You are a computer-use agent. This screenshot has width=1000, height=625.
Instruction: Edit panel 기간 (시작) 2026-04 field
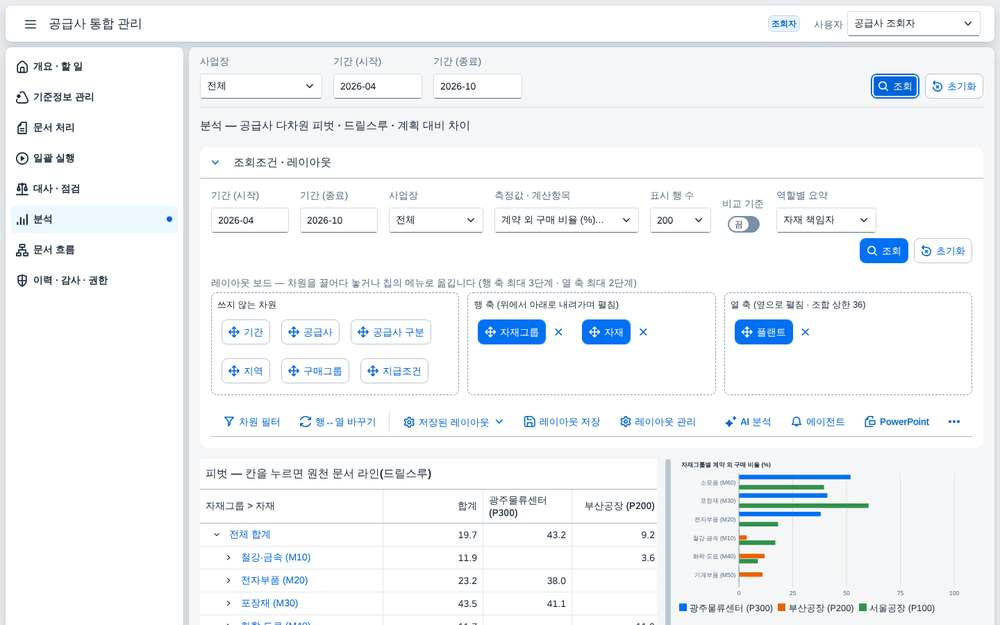point(249,220)
